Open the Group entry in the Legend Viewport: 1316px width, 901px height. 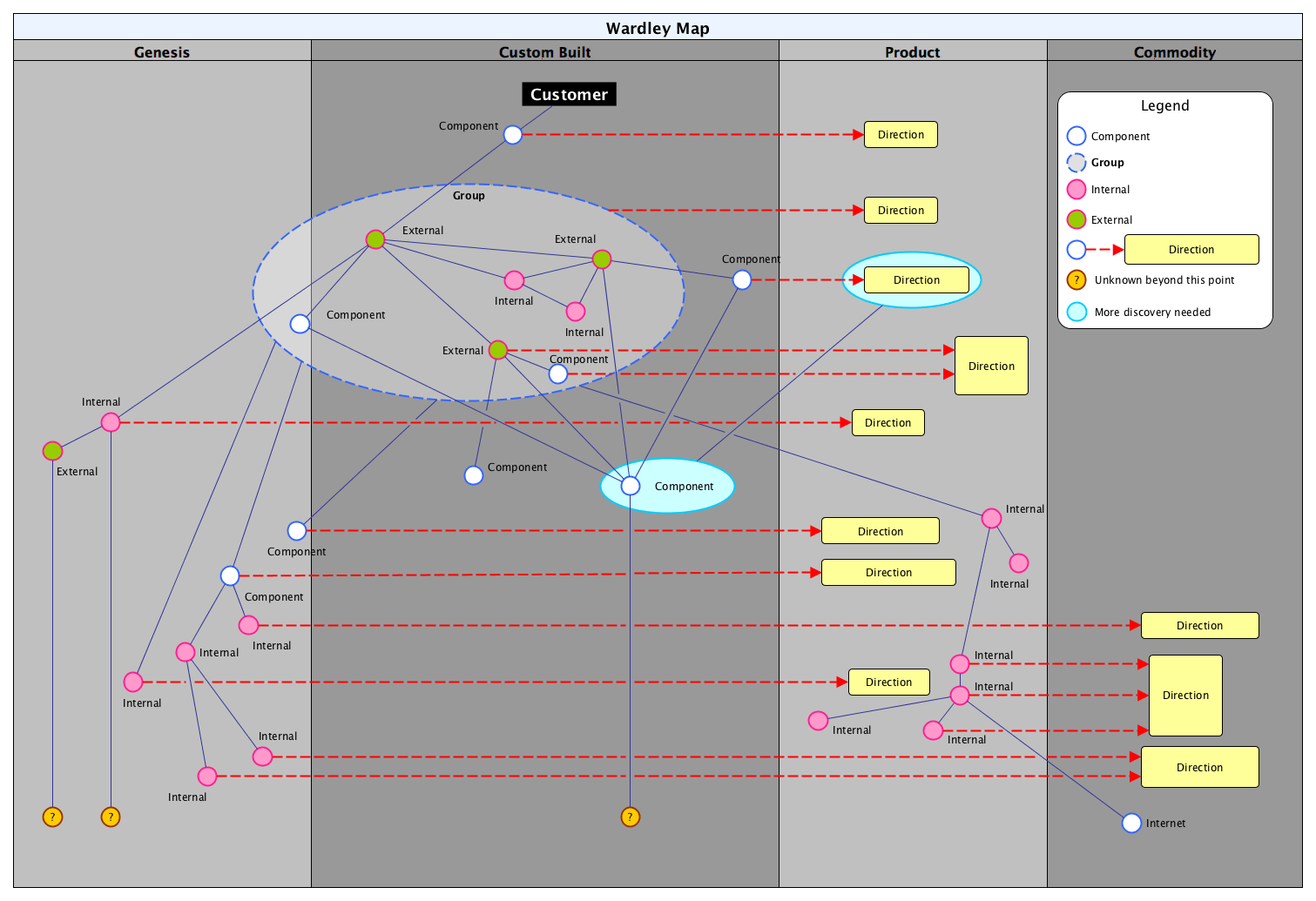point(1076,163)
